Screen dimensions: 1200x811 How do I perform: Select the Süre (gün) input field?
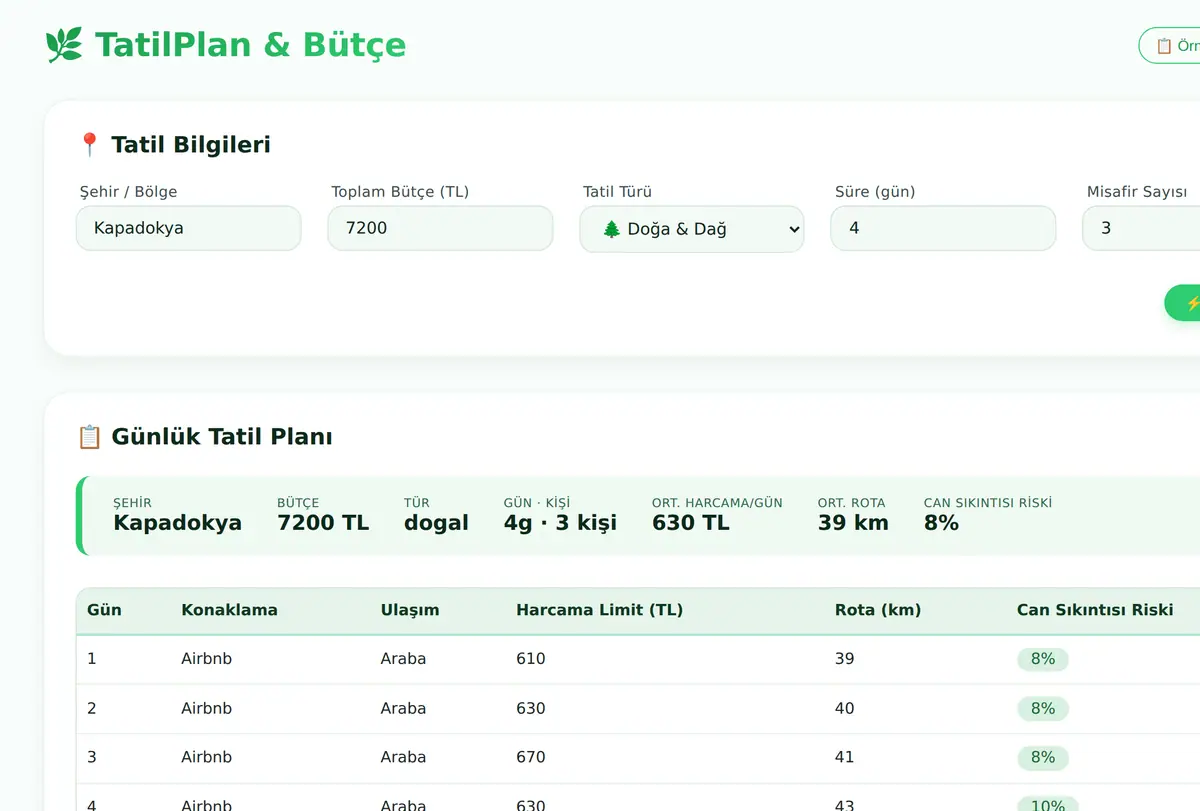click(943, 228)
